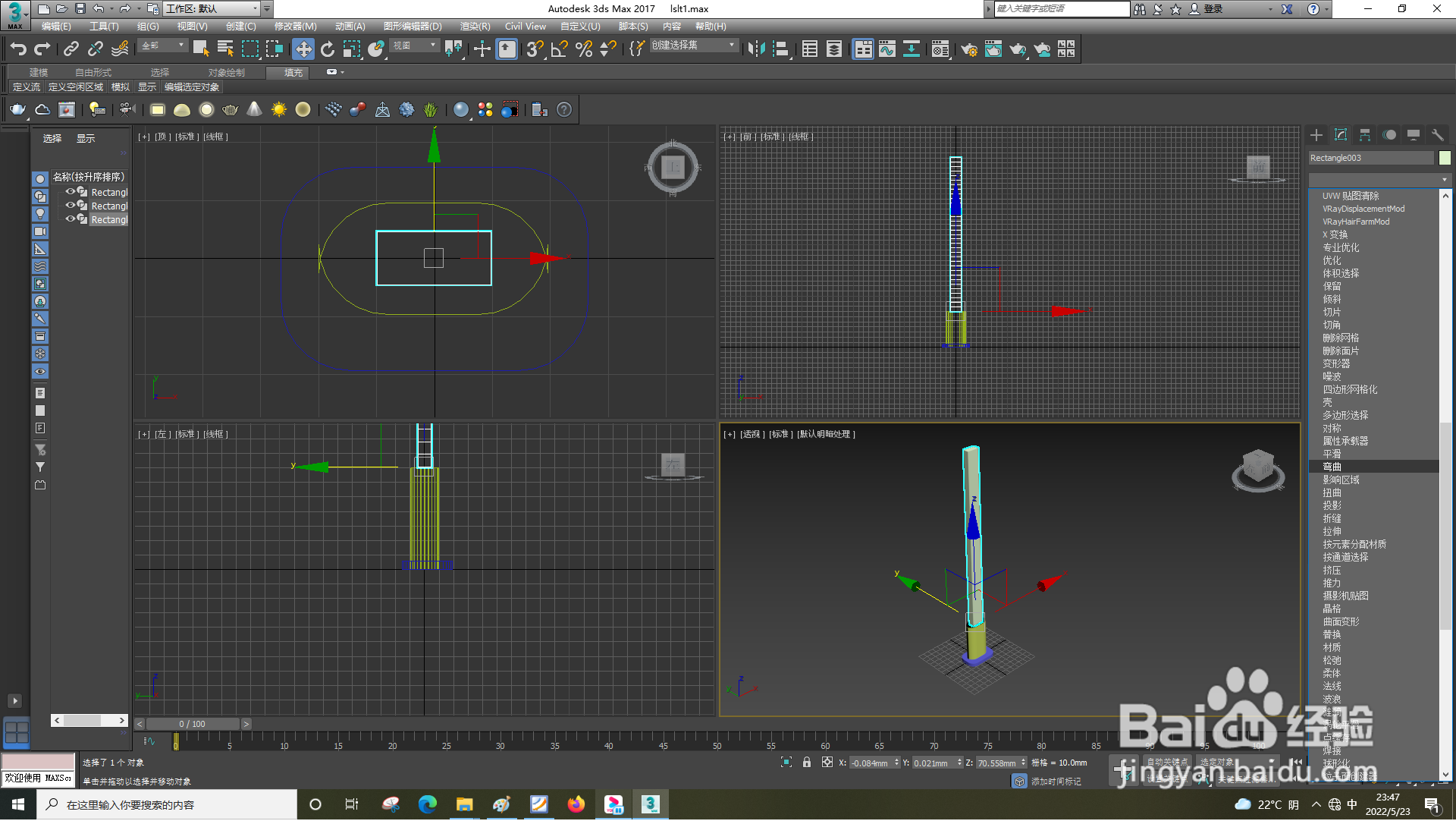
Task: Click the object color swatch beside Rectangle003
Action: click(x=1445, y=158)
